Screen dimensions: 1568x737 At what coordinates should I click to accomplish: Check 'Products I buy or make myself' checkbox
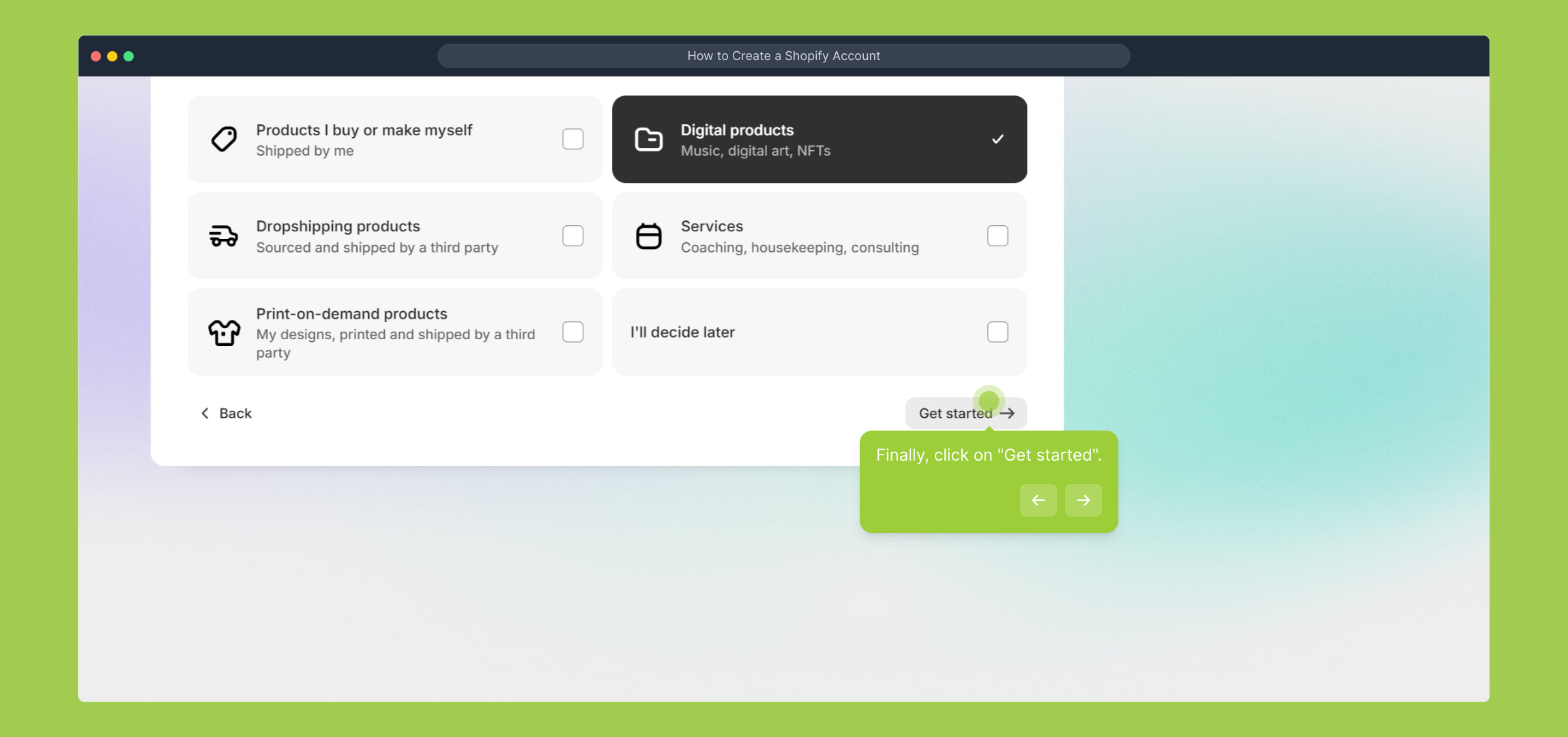point(572,139)
